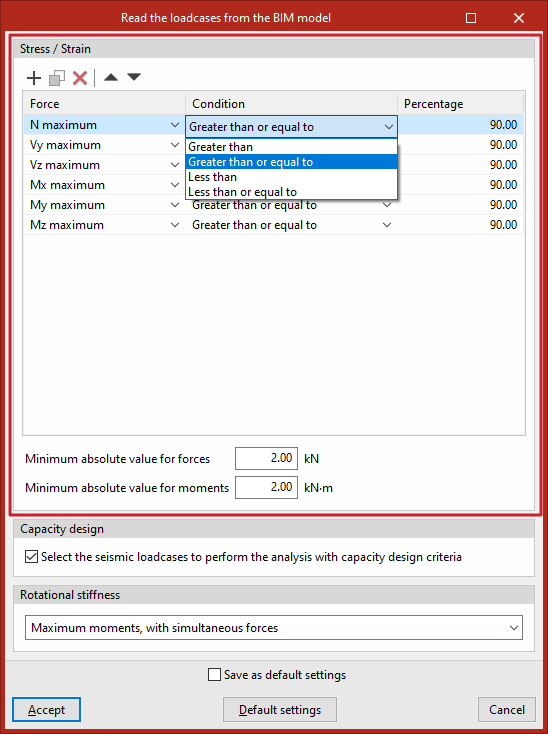Delete selected row with red X icon
Image resolution: width=548 pixels, height=734 pixels.
point(80,78)
